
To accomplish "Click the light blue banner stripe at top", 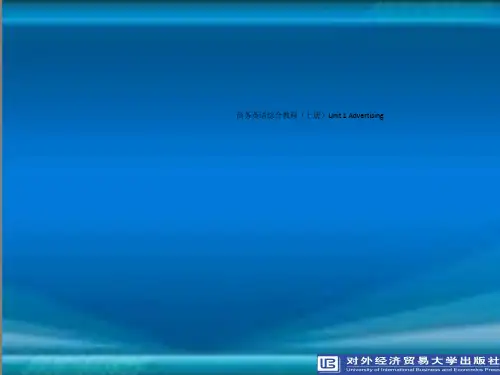I will 250,15.
